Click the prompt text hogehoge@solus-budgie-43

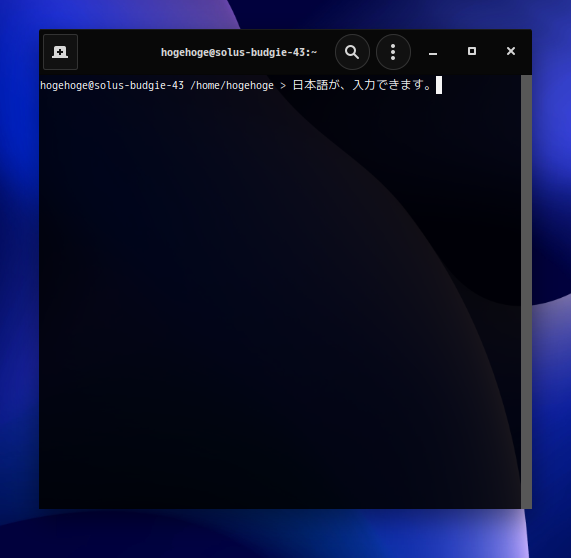[112, 86]
